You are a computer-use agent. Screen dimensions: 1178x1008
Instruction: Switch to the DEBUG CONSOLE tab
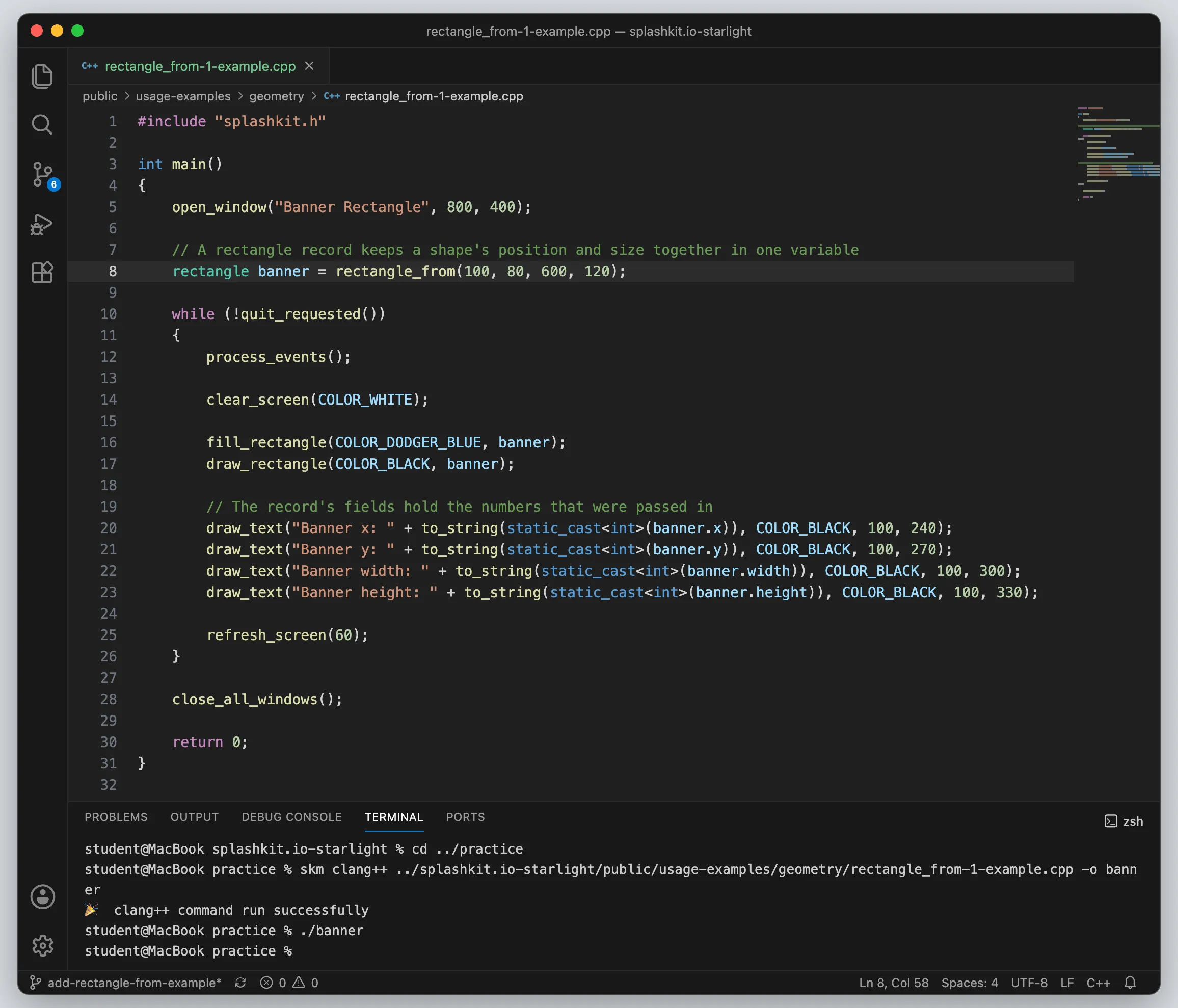click(x=291, y=817)
